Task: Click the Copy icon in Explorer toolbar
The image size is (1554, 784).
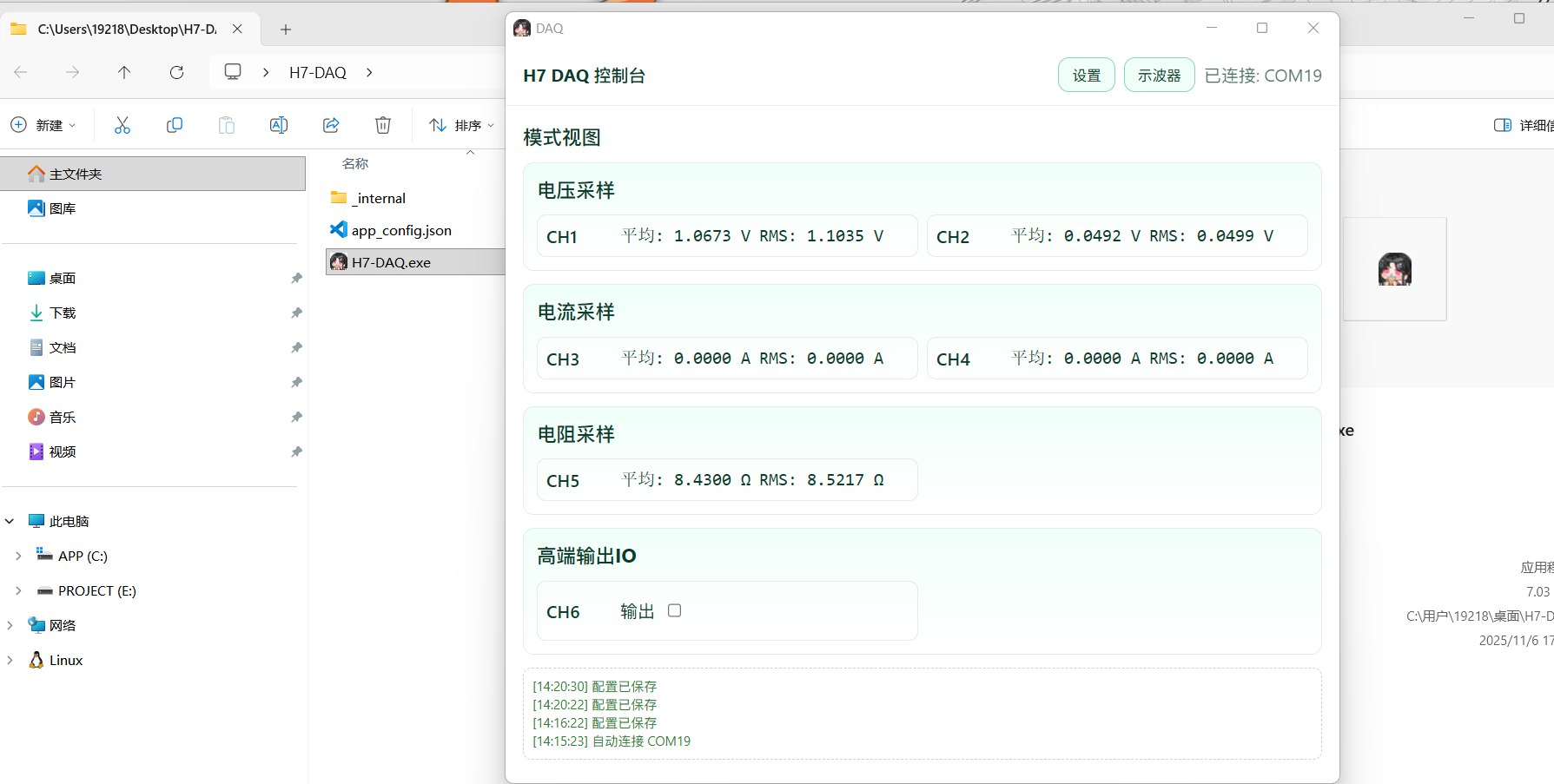Action: [175, 125]
